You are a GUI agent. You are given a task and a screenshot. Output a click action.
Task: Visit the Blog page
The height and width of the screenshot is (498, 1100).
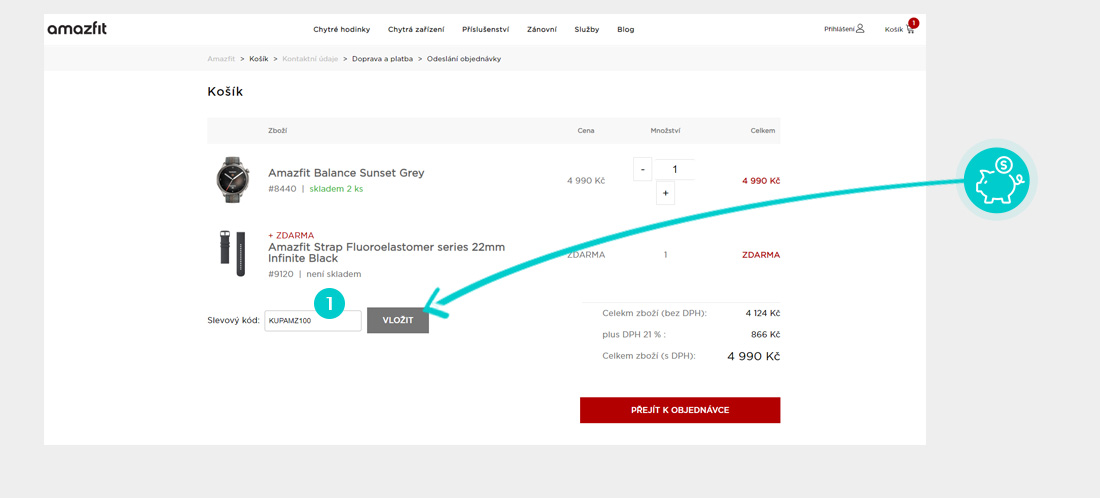point(626,30)
